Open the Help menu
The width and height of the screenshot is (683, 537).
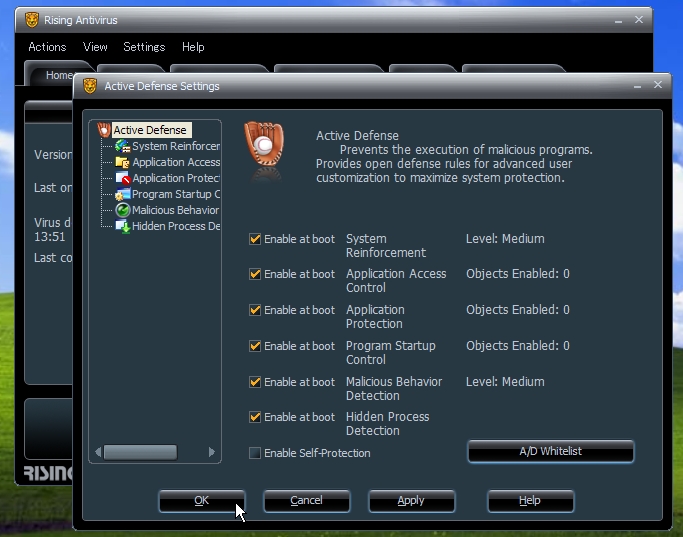click(x=193, y=47)
